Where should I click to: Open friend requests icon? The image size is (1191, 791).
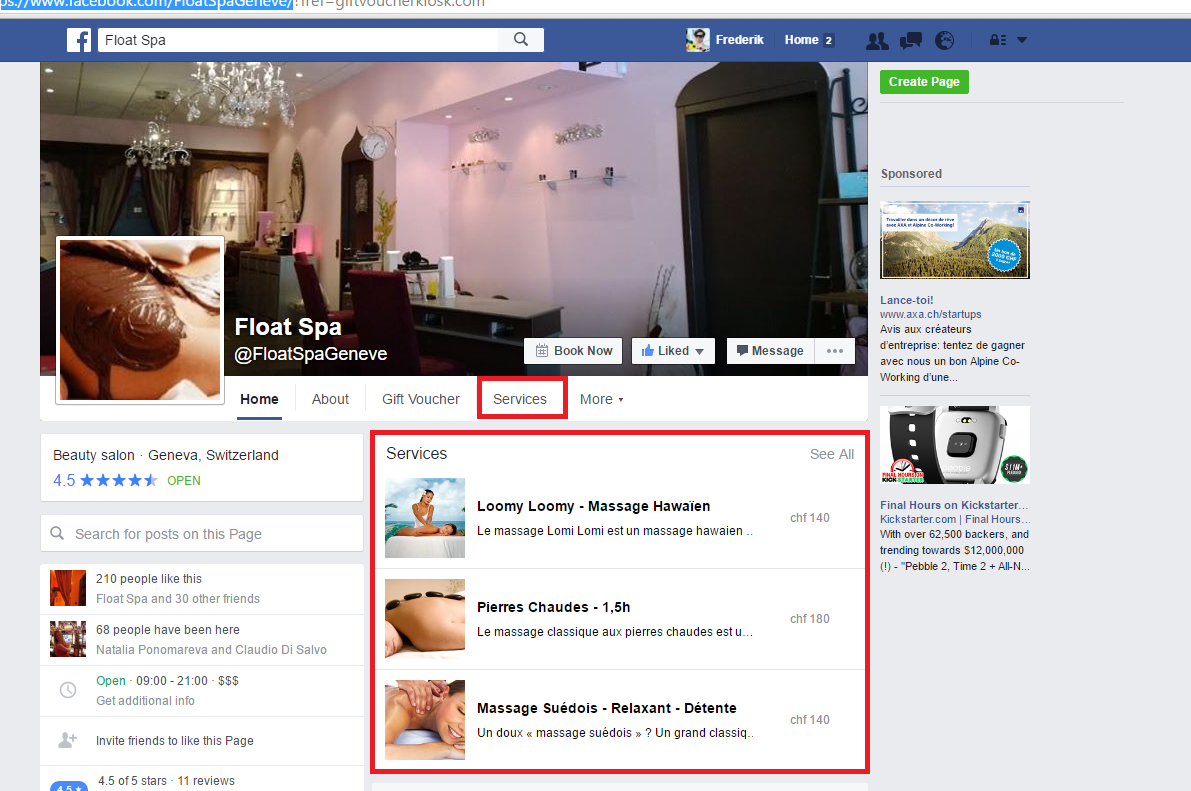click(877, 40)
